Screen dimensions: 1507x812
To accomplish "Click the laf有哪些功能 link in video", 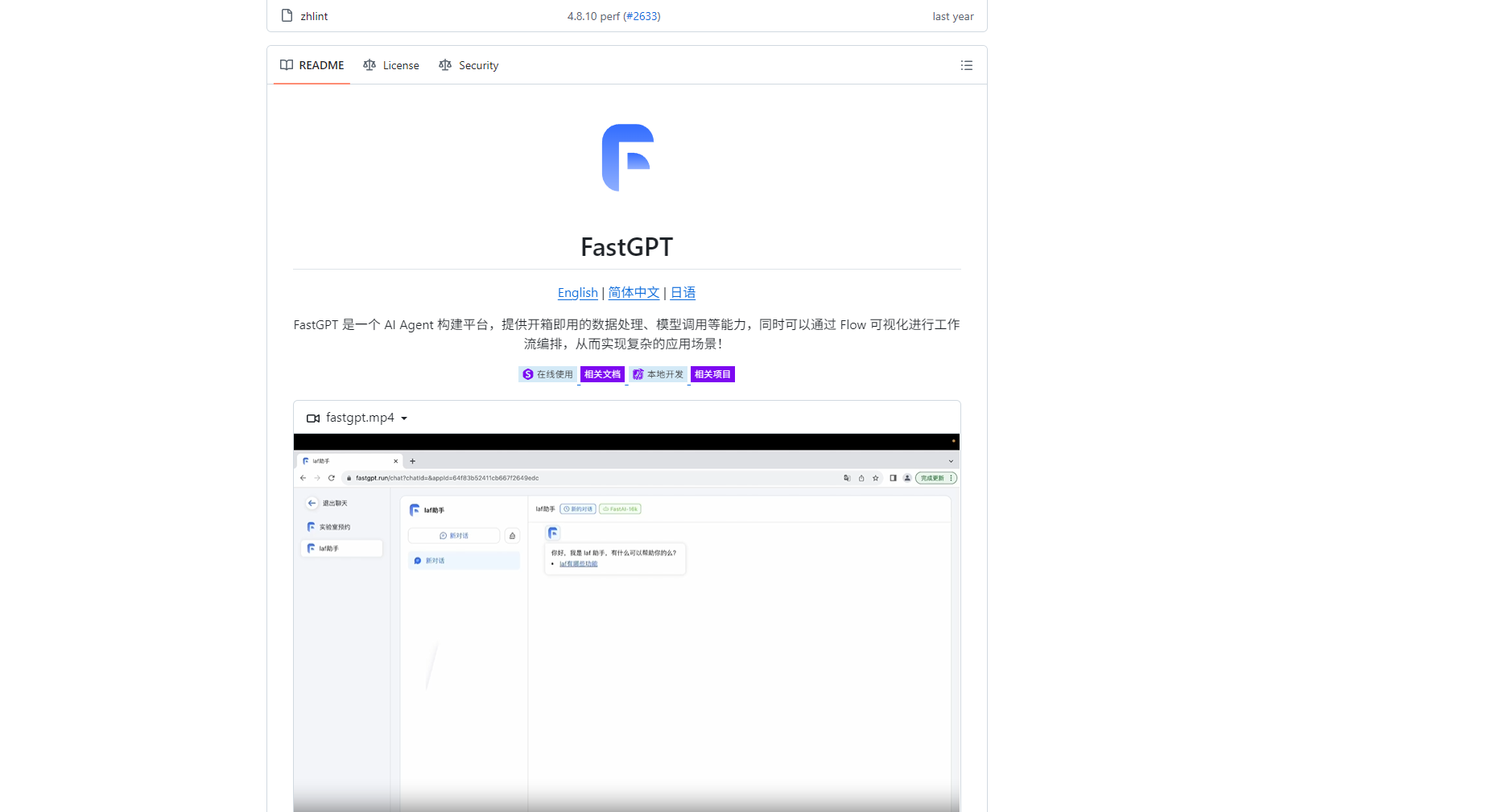I will coord(578,564).
